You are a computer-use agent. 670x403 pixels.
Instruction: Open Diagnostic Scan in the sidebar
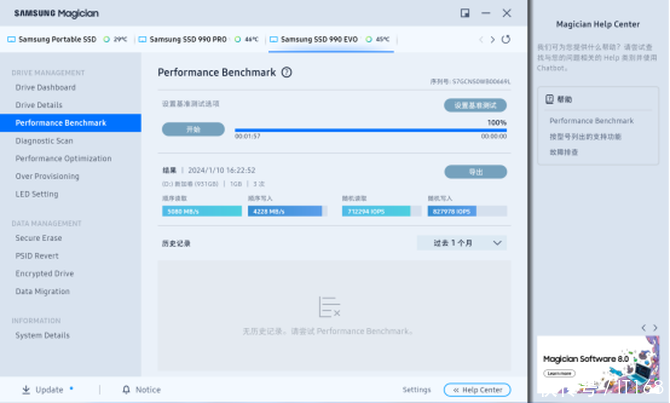point(44,141)
